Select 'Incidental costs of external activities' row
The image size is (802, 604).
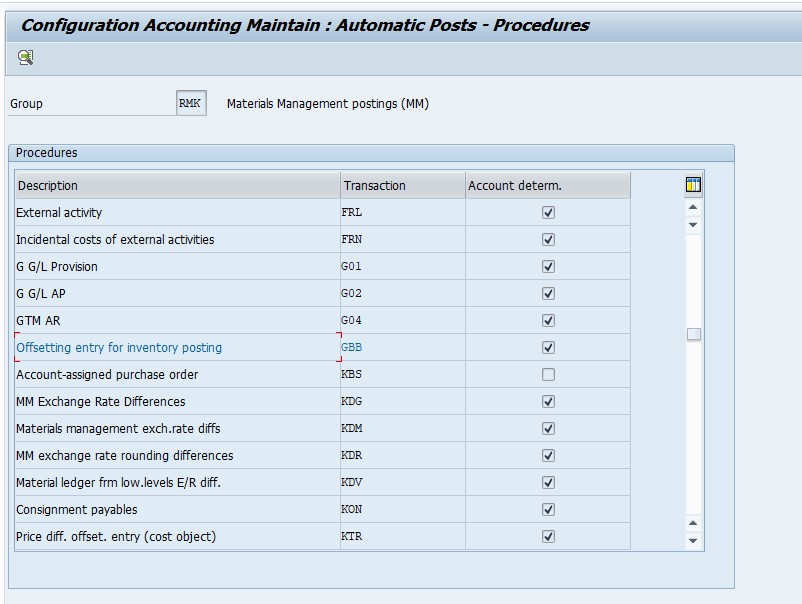pos(177,239)
